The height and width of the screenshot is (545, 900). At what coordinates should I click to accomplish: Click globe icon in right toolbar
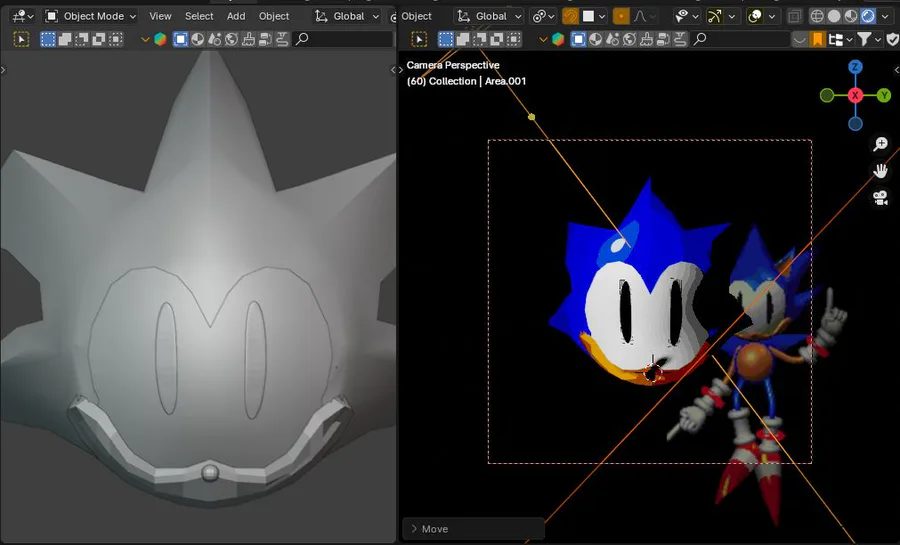click(630, 39)
